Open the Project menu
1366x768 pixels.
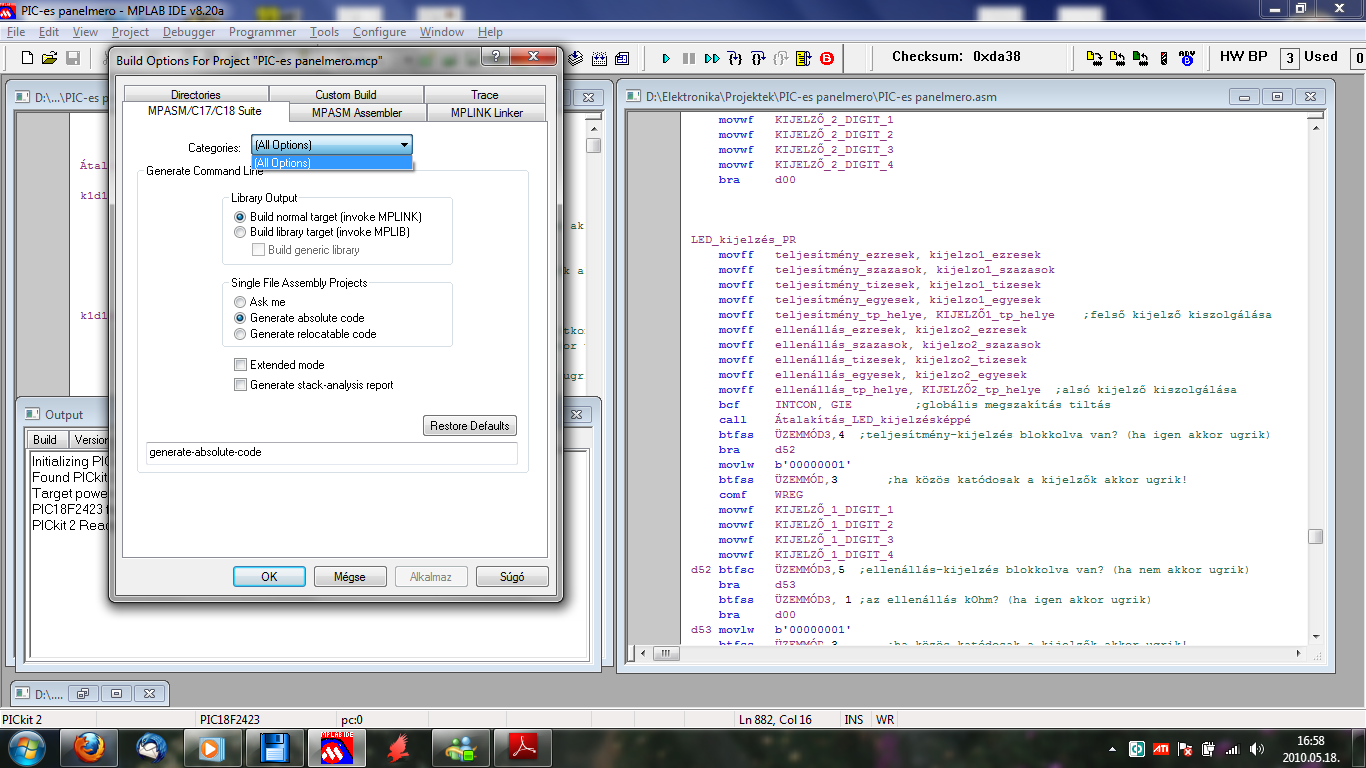point(130,32)
